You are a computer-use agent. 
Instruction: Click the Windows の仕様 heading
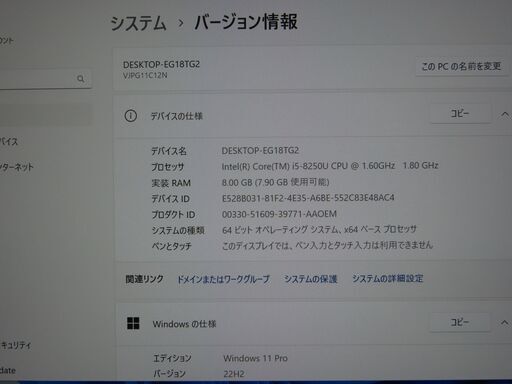click(x=184, y=324)
